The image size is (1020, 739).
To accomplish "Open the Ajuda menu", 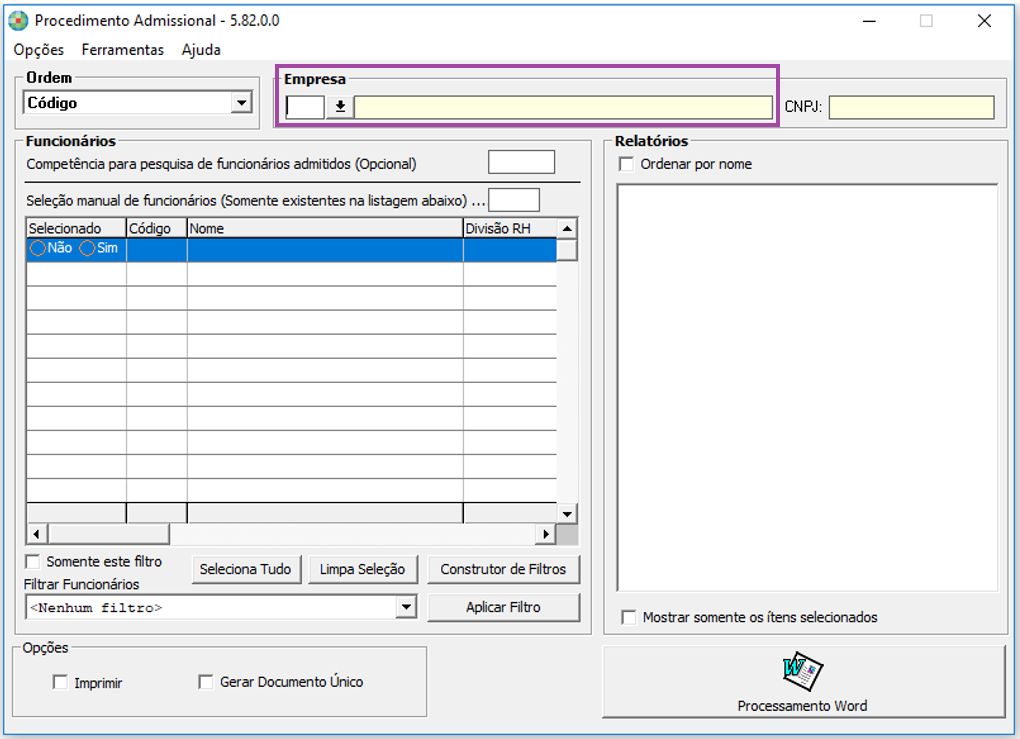I will [x=201, y=50].
